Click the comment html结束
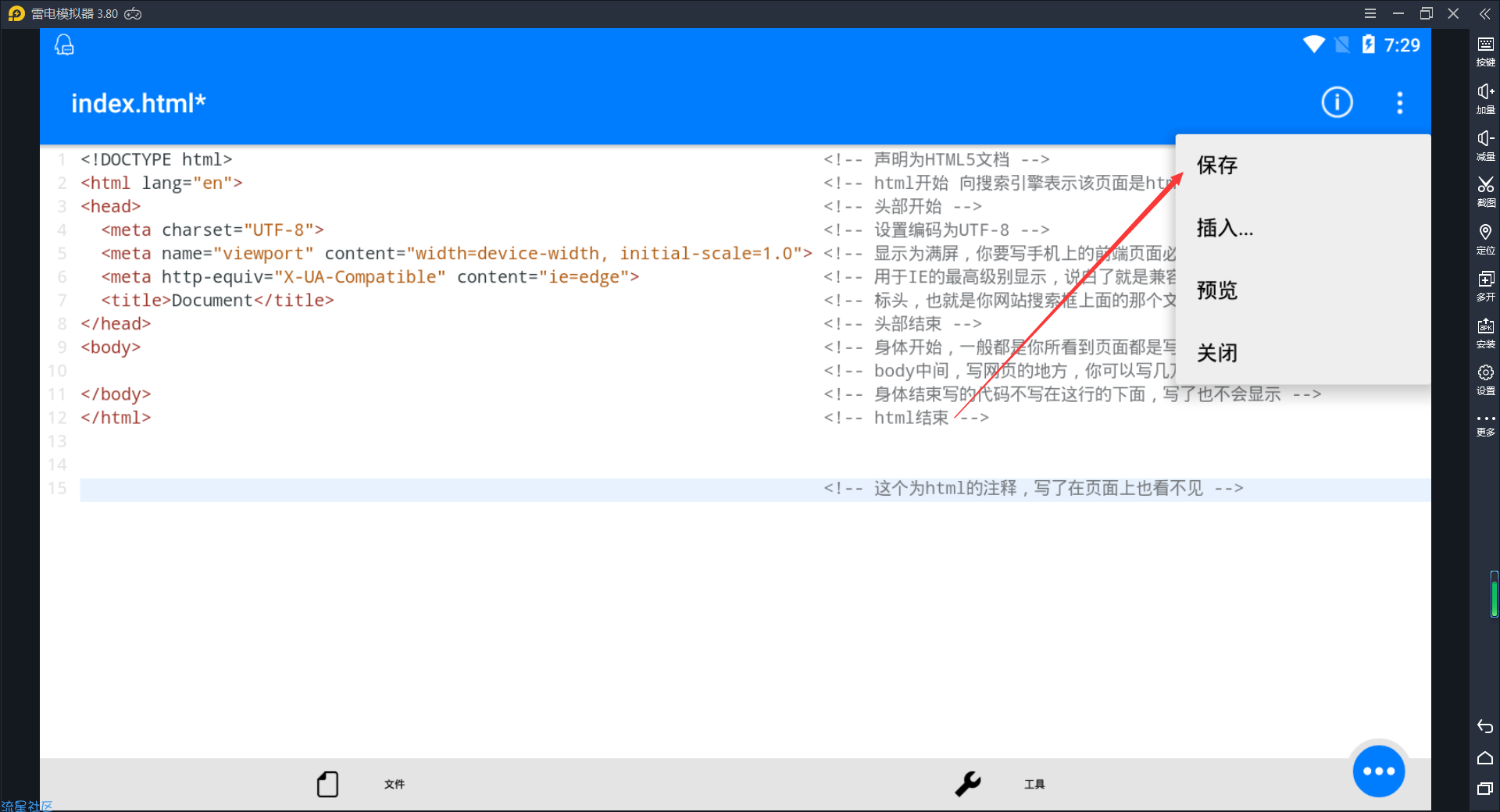 [905, 417]
